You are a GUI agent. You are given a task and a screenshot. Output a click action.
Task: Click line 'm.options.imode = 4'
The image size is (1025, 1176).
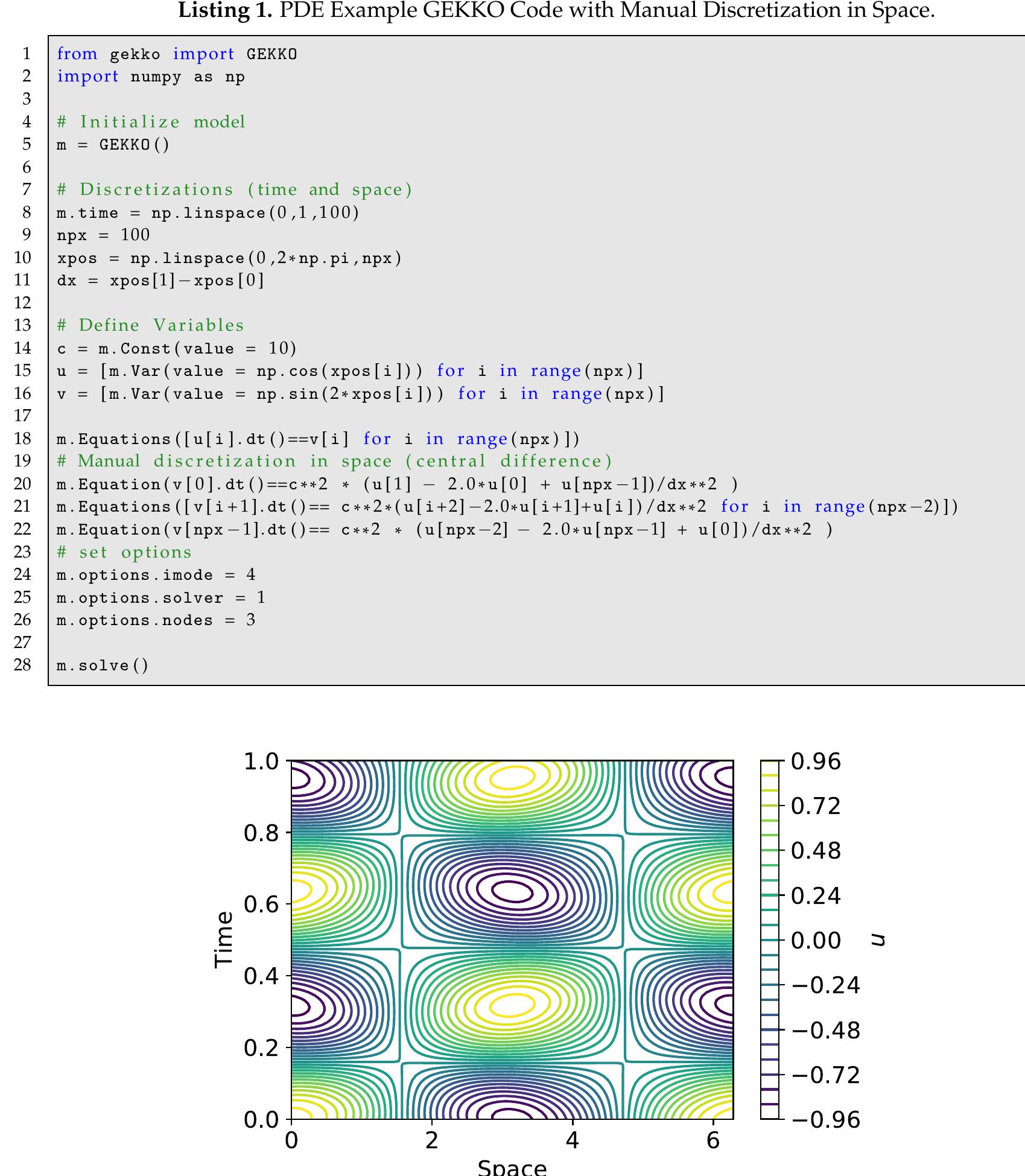coord(156,575)
